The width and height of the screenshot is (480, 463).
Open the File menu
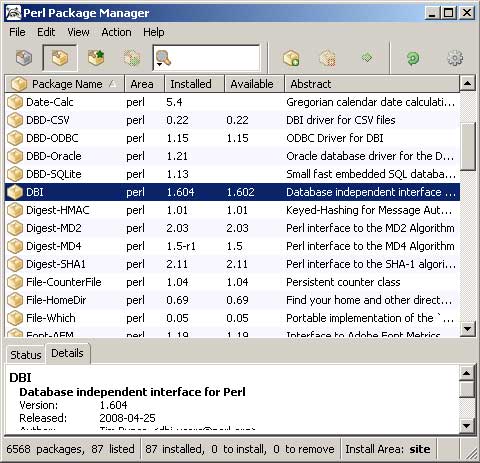point(17,32)
